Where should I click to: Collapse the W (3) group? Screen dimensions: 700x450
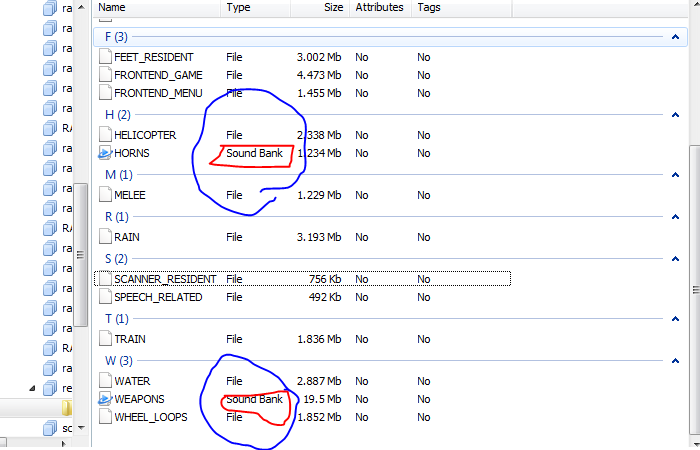pyautogui.click(x=675, y=361)
